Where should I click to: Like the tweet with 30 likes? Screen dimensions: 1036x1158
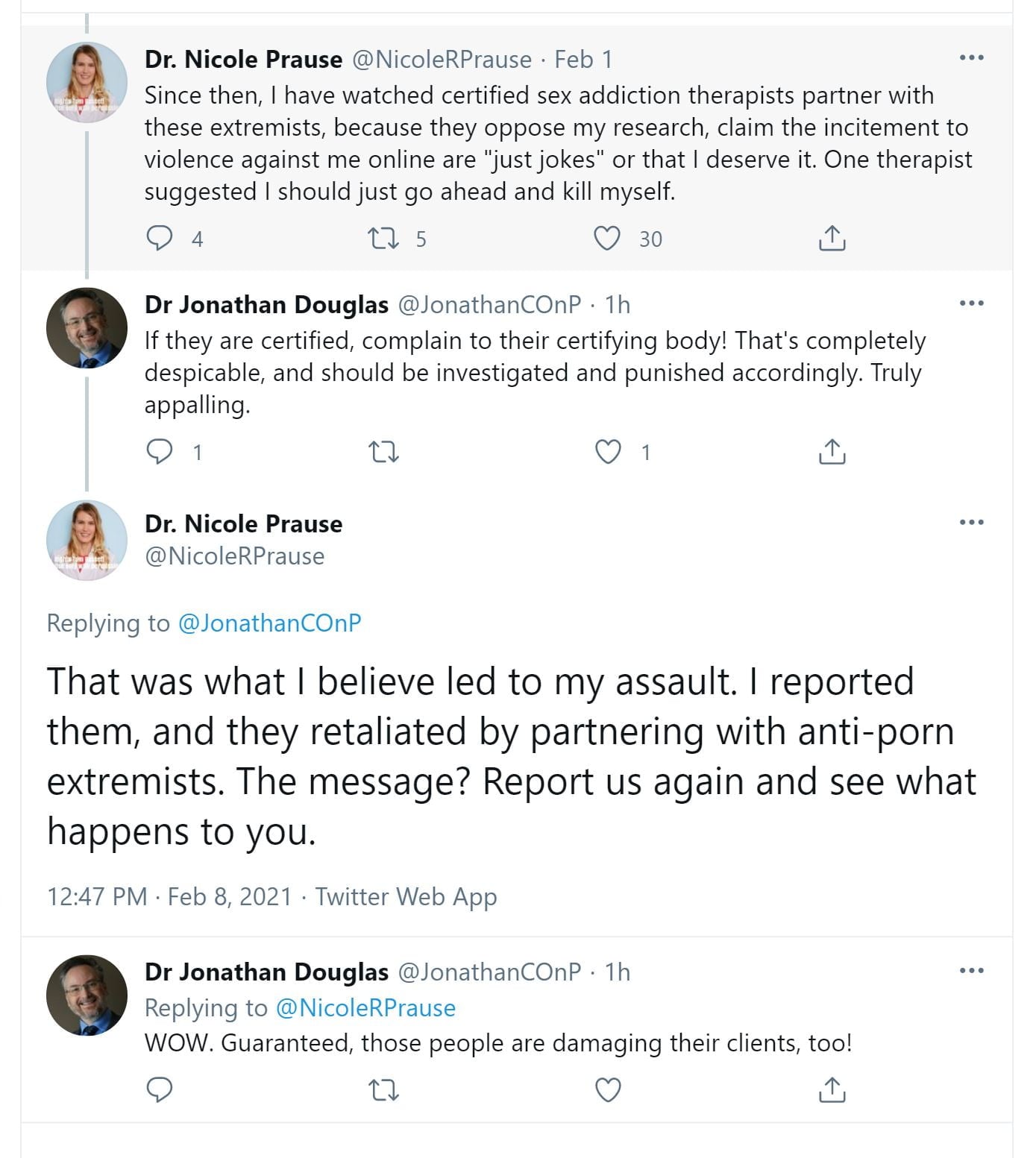click(607, 239)
